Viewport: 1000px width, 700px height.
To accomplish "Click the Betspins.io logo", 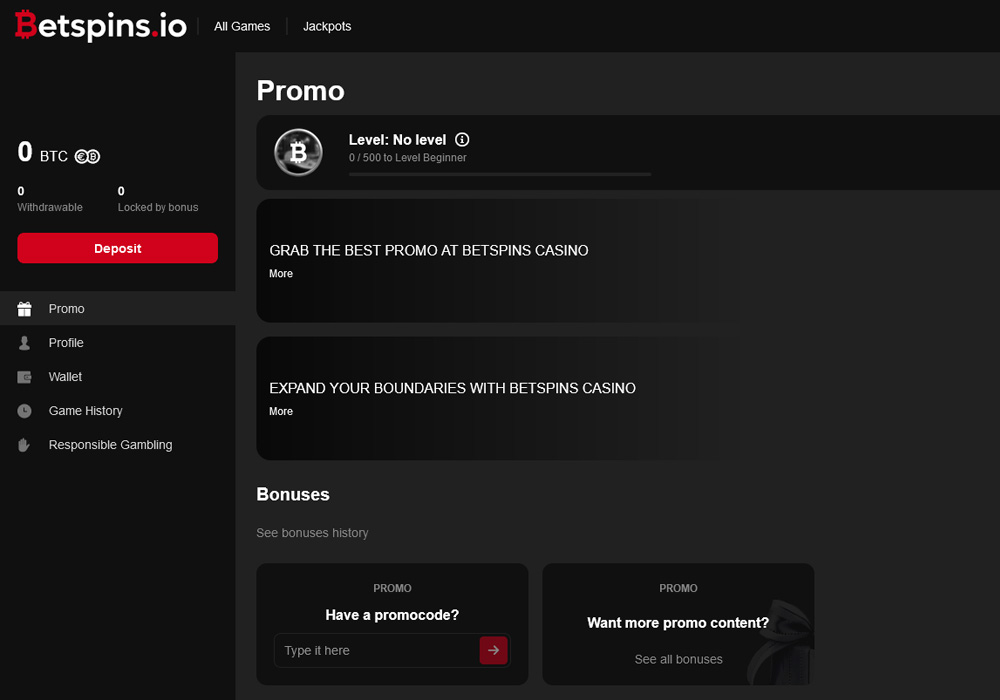I will tap(101, 26).
